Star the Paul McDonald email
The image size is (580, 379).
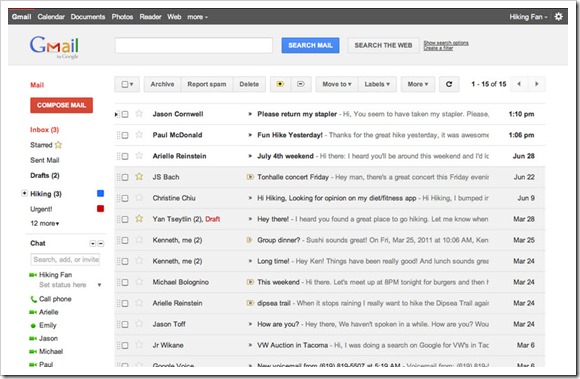pos(139,135)
